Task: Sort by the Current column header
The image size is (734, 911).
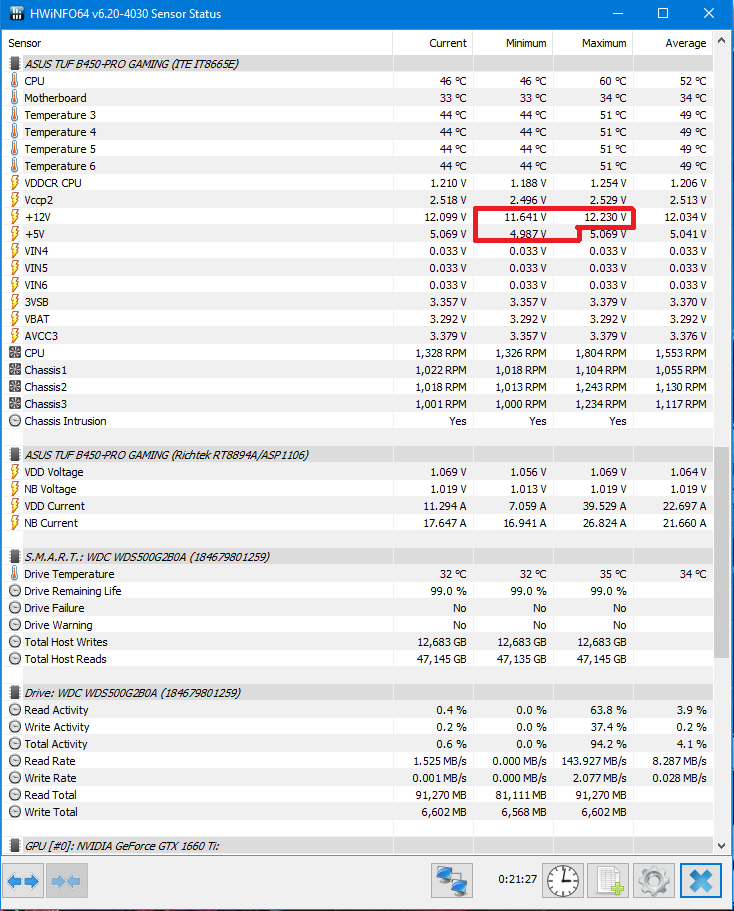Action: [447, 43]
